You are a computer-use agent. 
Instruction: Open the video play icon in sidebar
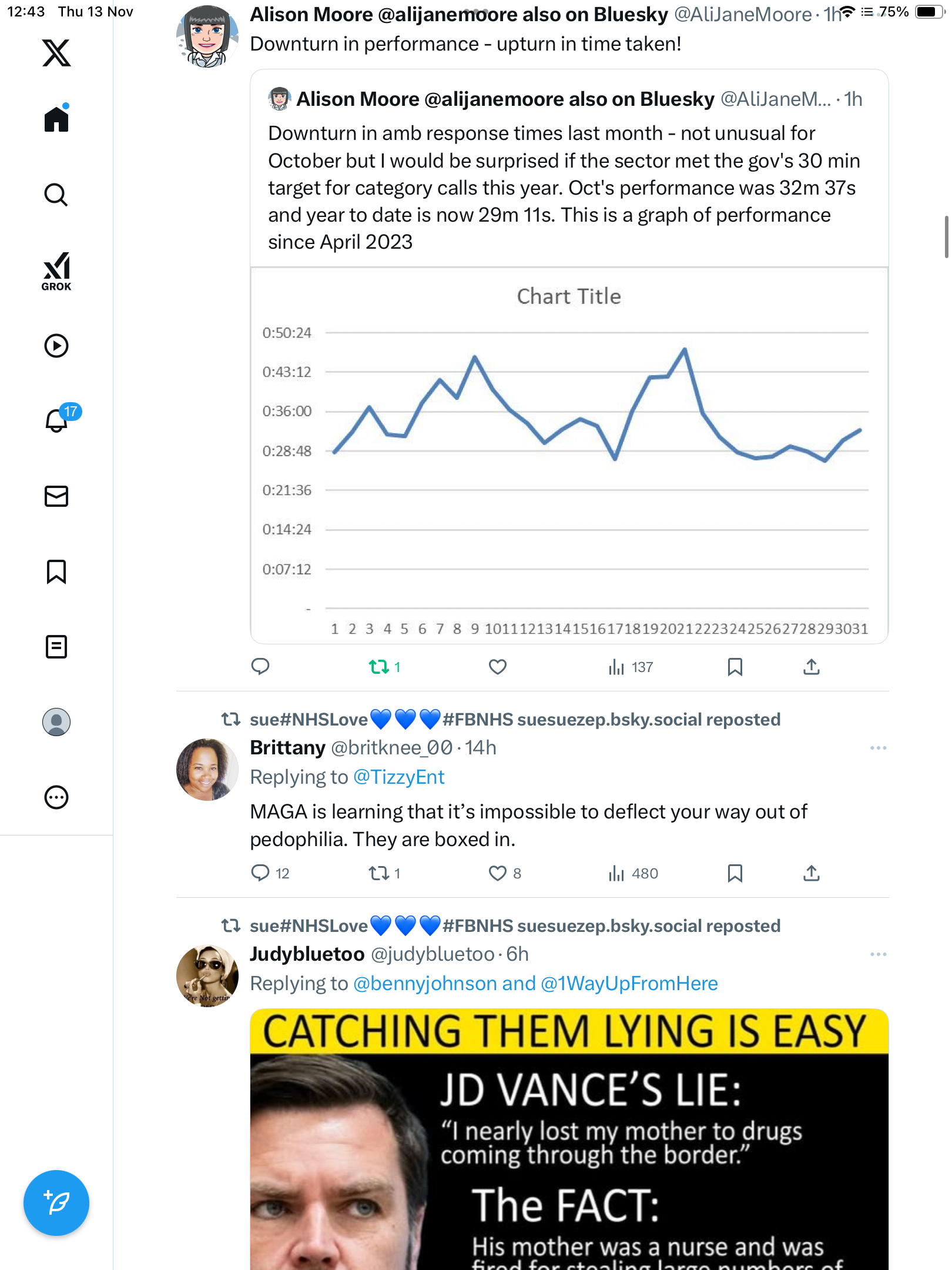pyautogui.click(x=56, y=346)
